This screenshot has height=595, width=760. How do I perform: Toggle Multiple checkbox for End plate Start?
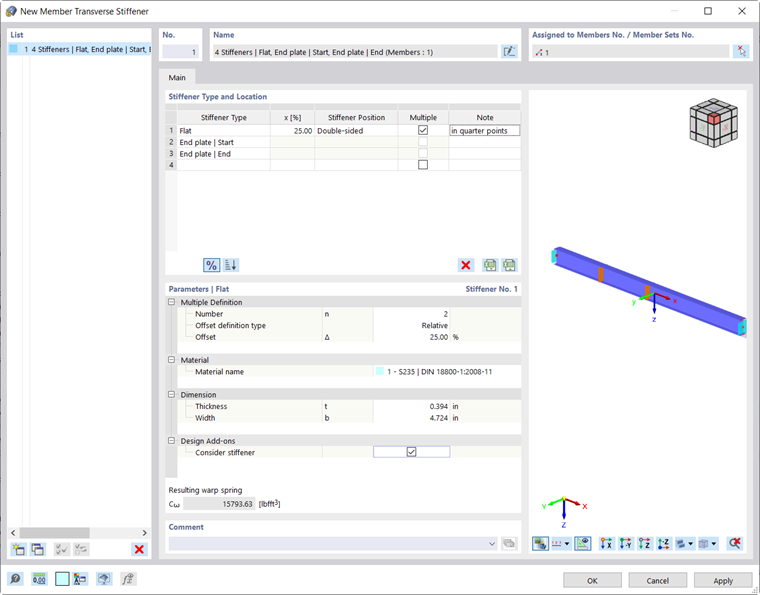[423, 142]
